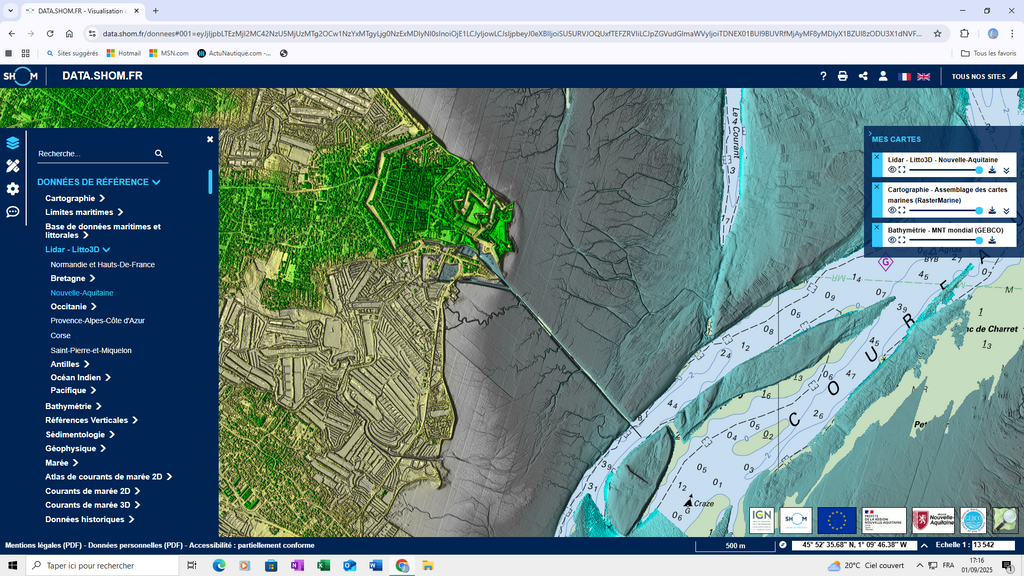Click the catalogue panel scrollbar

tap(210, 182)
